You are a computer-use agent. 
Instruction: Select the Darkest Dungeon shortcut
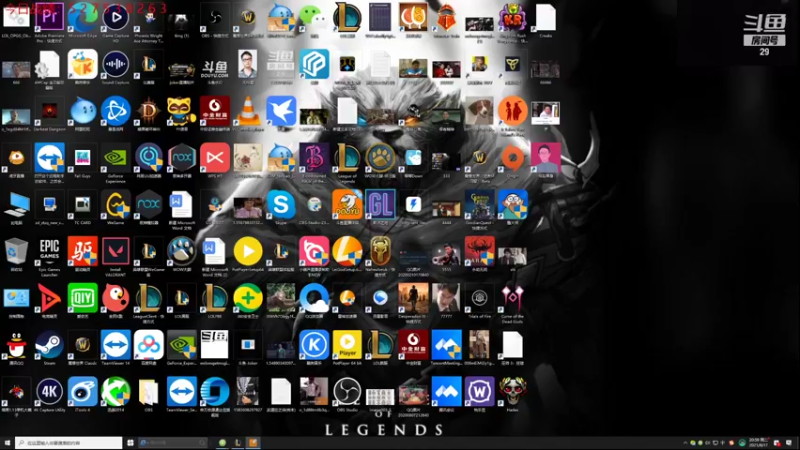pyautogui.click(x=49, y=111)
